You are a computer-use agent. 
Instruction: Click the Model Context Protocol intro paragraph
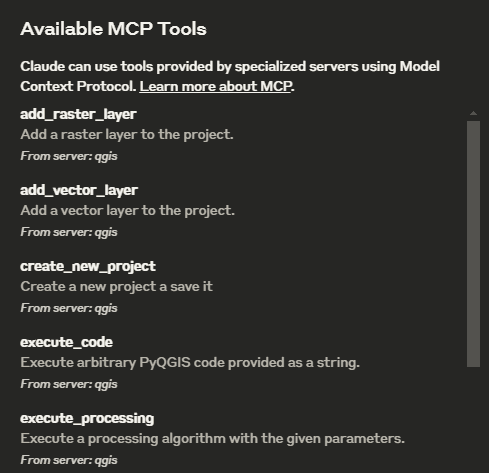[230, 76]
